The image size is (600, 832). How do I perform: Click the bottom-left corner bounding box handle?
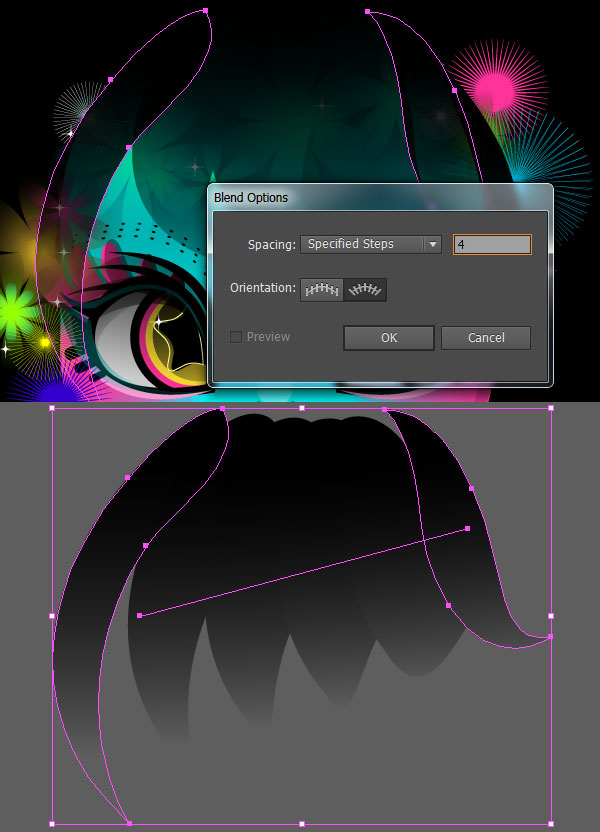(x=52, y=824)
